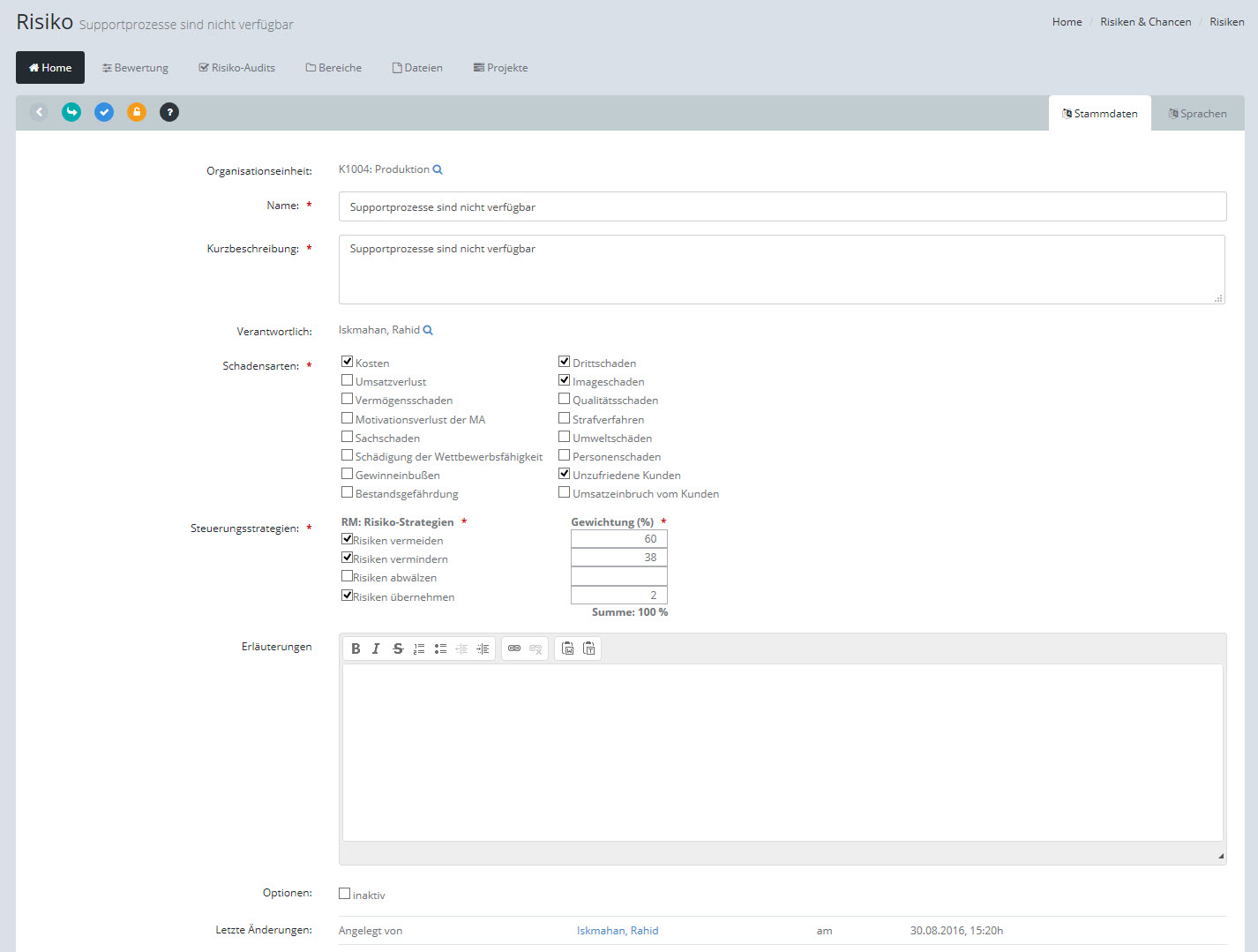This screenshot has height=952, width=1258.
Task: Check the Risiken abwälzen strategy
Action: (x=347, y=576)
